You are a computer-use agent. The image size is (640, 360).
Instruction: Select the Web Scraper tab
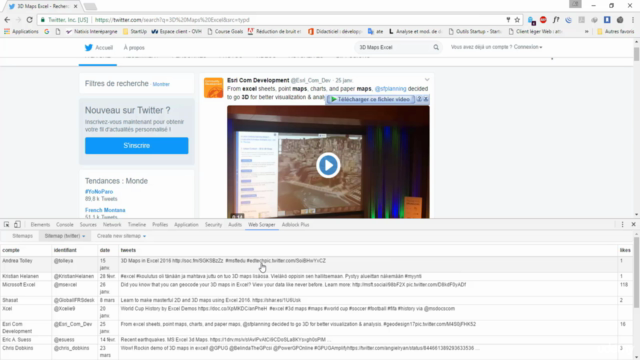262,224
